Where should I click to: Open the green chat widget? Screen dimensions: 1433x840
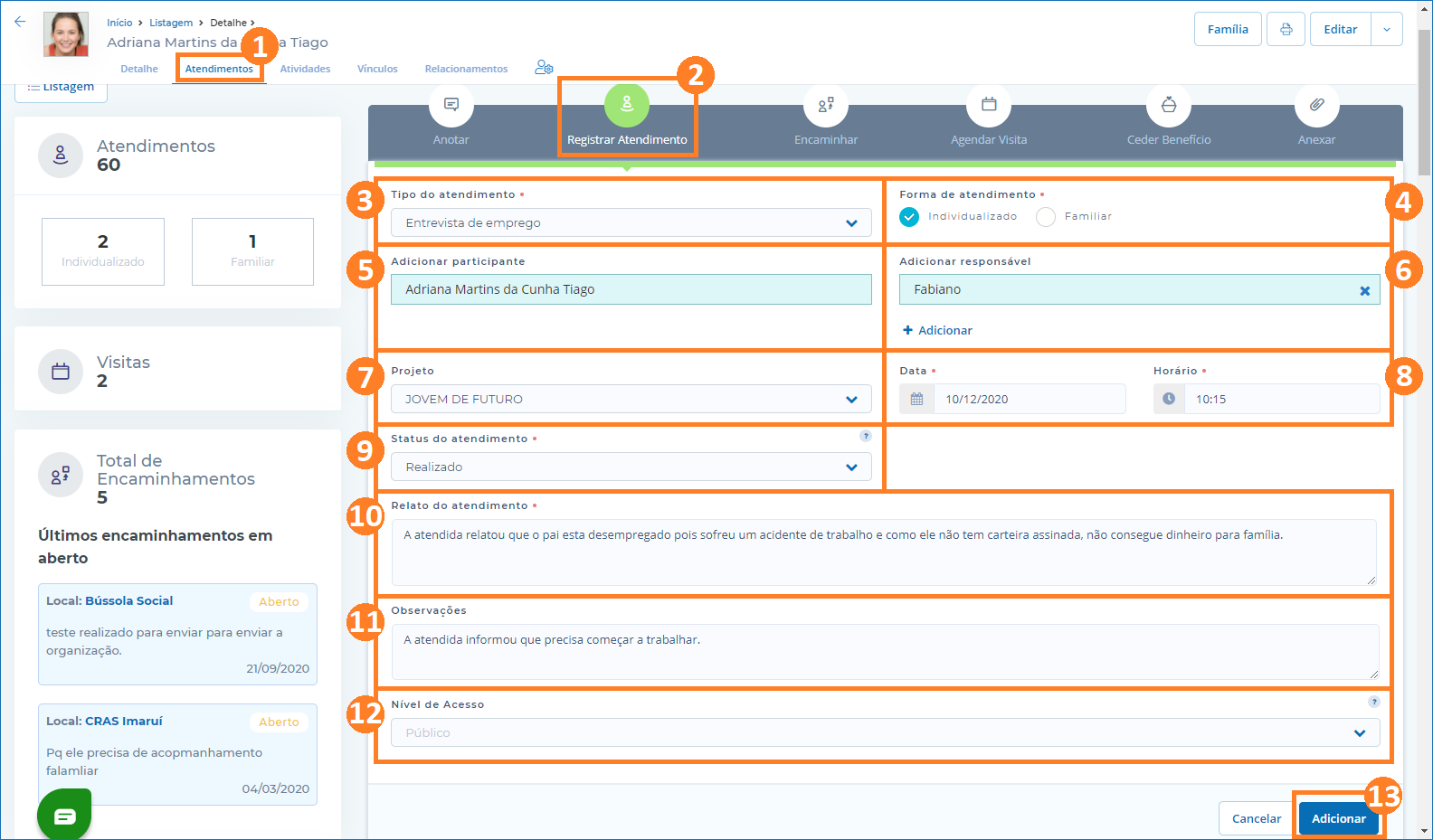[64, 816]
